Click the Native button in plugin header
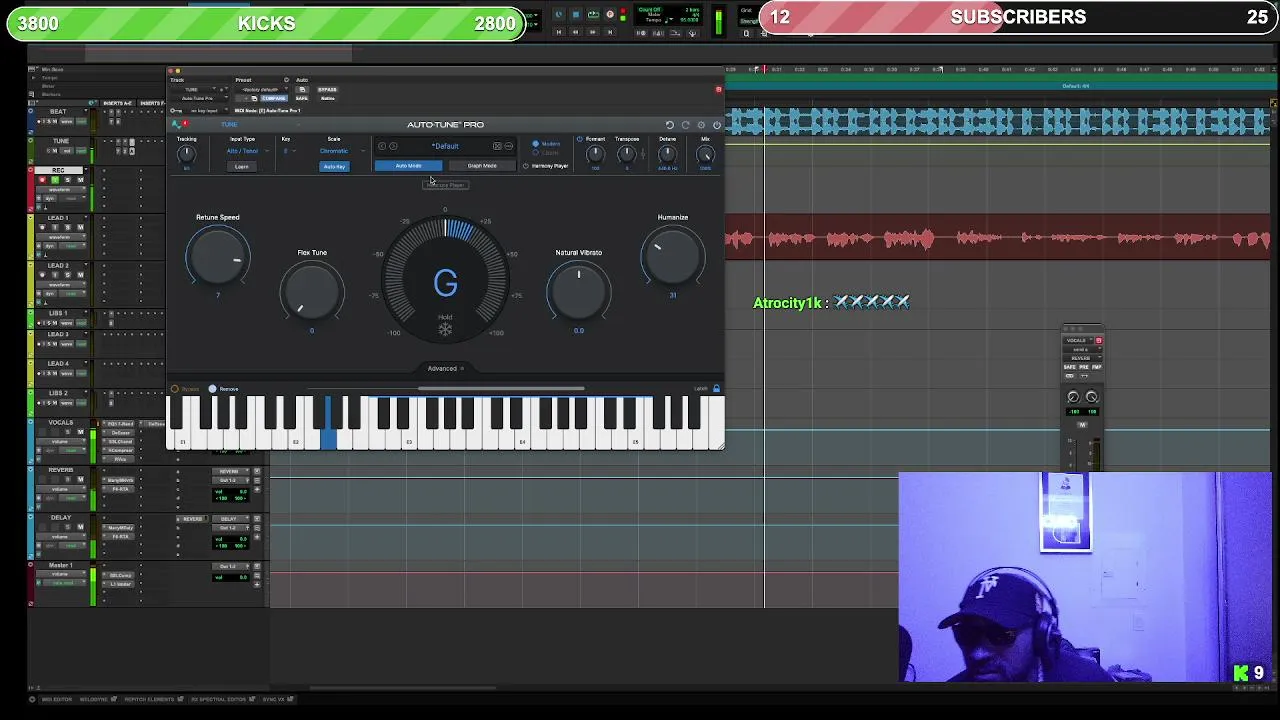 (x=327, y=98)
